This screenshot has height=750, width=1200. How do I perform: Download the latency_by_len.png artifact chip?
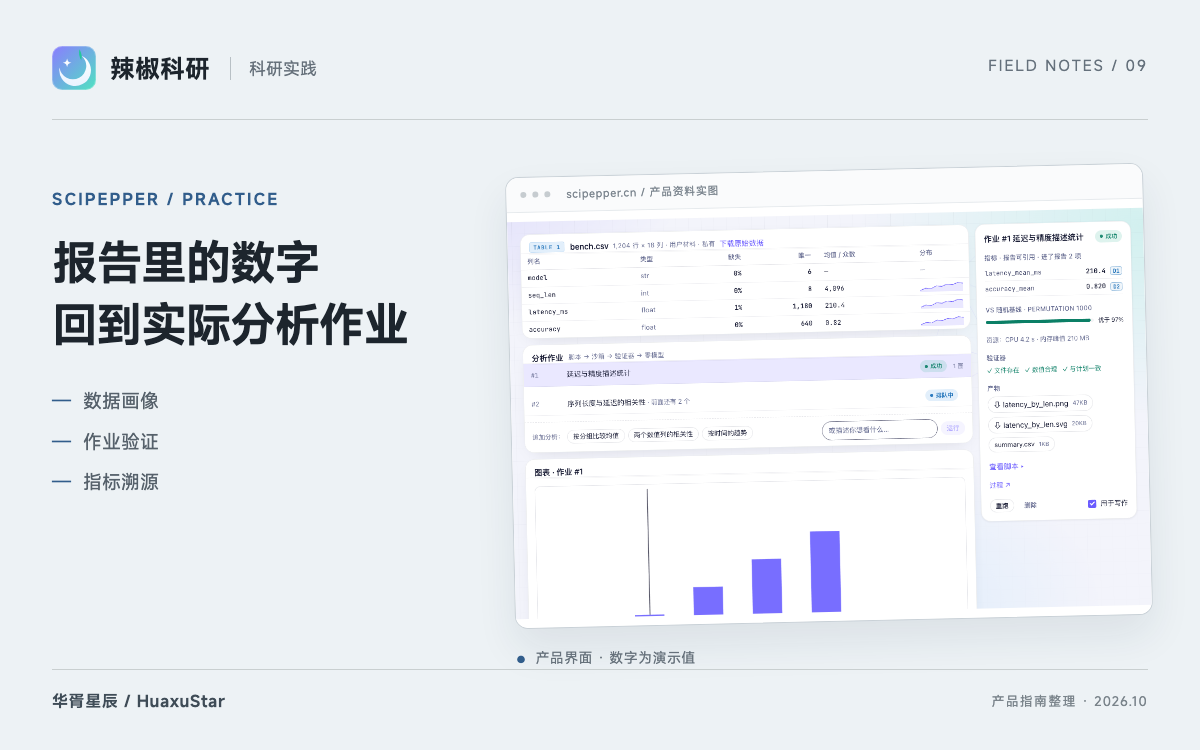point(1039,403)
